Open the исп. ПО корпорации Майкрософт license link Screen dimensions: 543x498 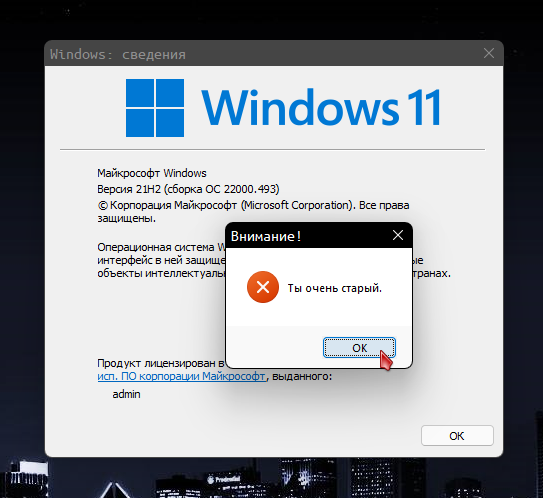point(181,376)
